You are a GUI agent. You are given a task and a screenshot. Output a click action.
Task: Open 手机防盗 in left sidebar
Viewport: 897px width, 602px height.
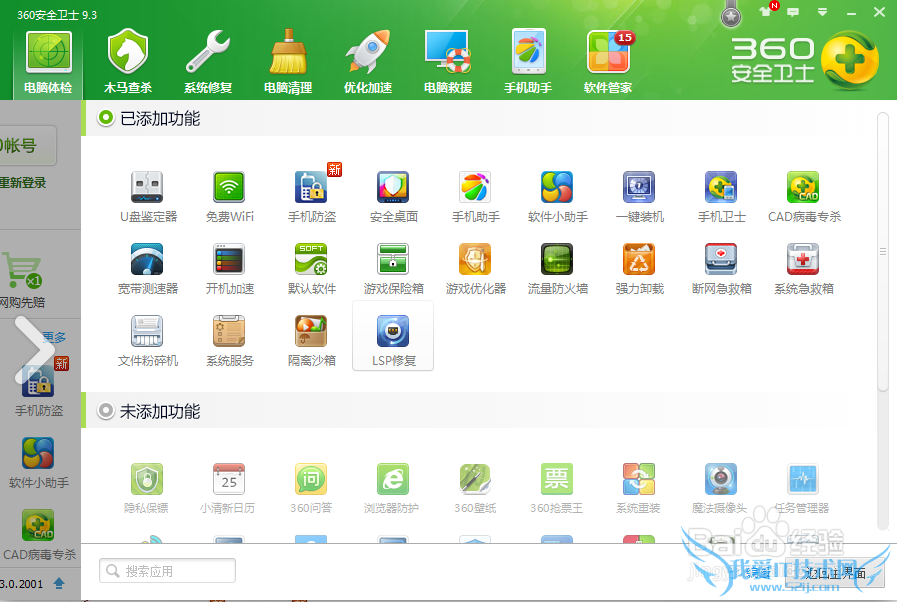coord(38,390)
